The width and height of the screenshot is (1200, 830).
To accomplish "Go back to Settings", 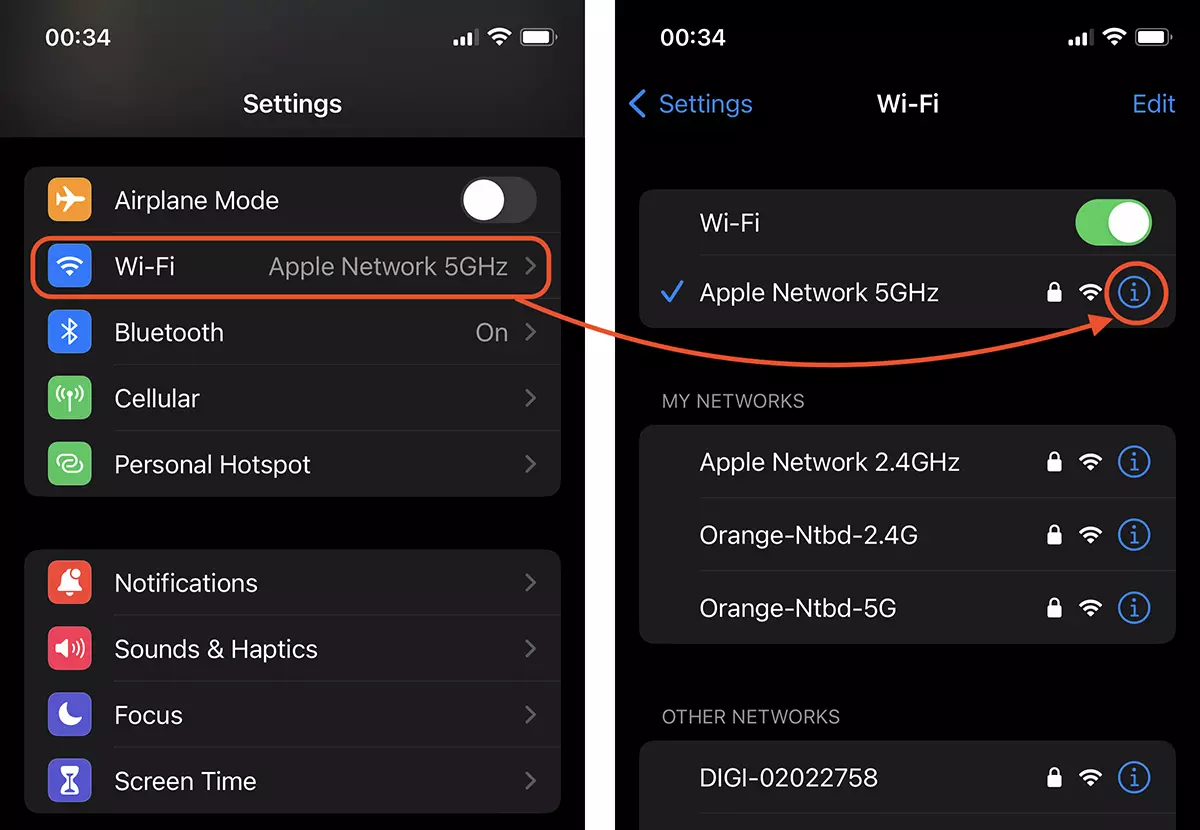I will (691, 104).
